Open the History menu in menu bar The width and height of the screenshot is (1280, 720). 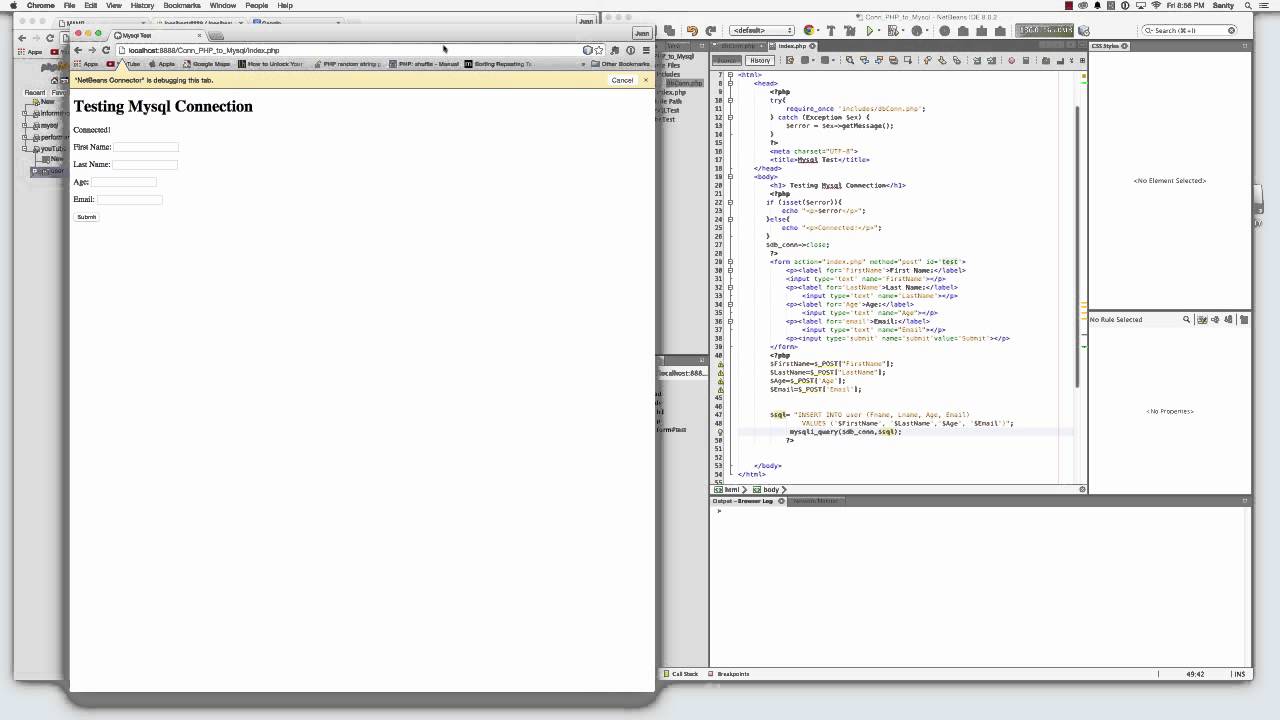[x=142, y=5]
